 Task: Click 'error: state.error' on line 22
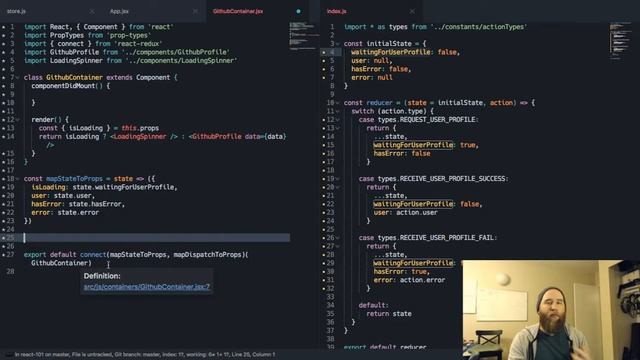click(x=65, y=213)
